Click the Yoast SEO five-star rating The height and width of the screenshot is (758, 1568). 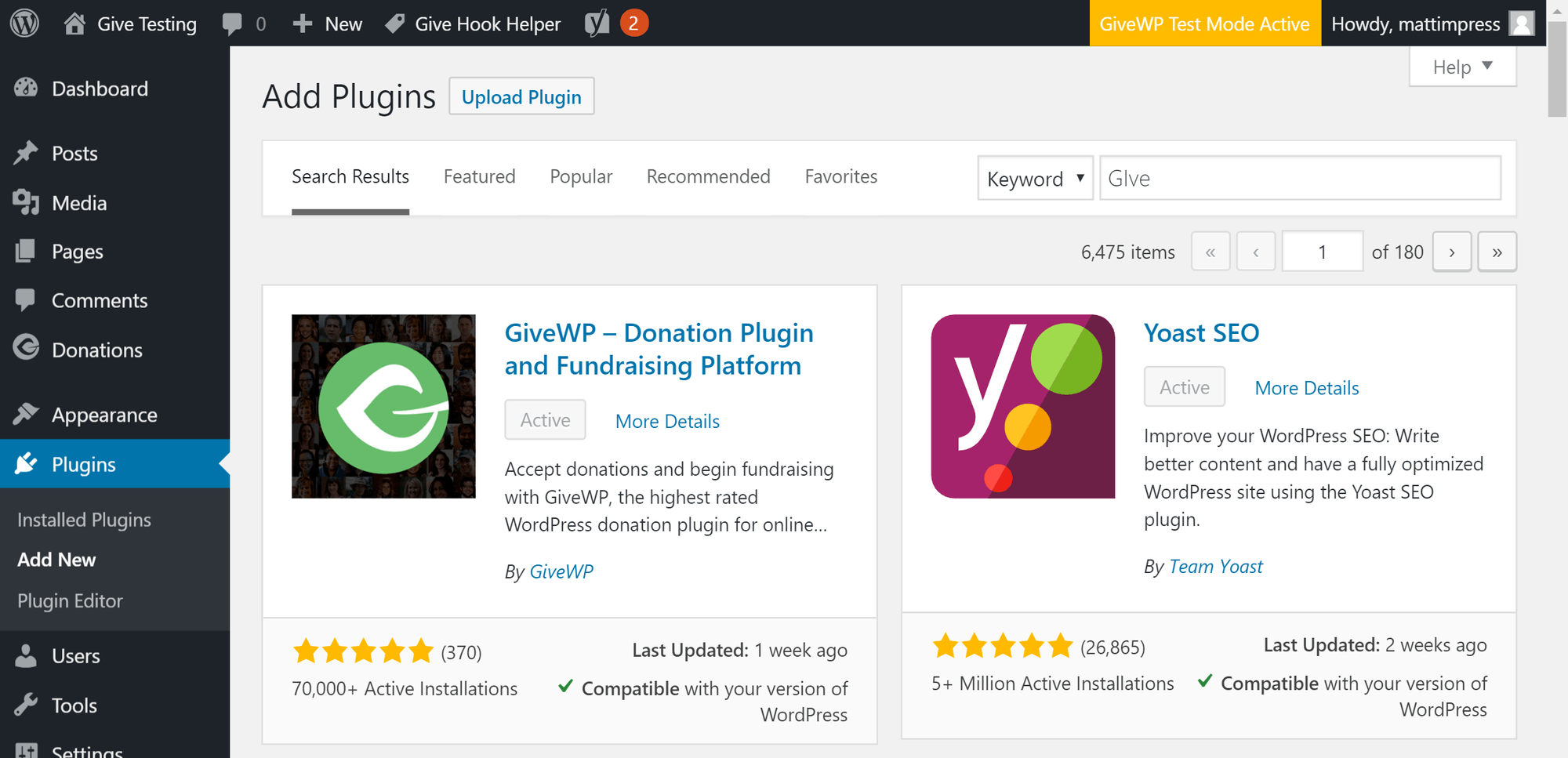(x=1003, y=647)
